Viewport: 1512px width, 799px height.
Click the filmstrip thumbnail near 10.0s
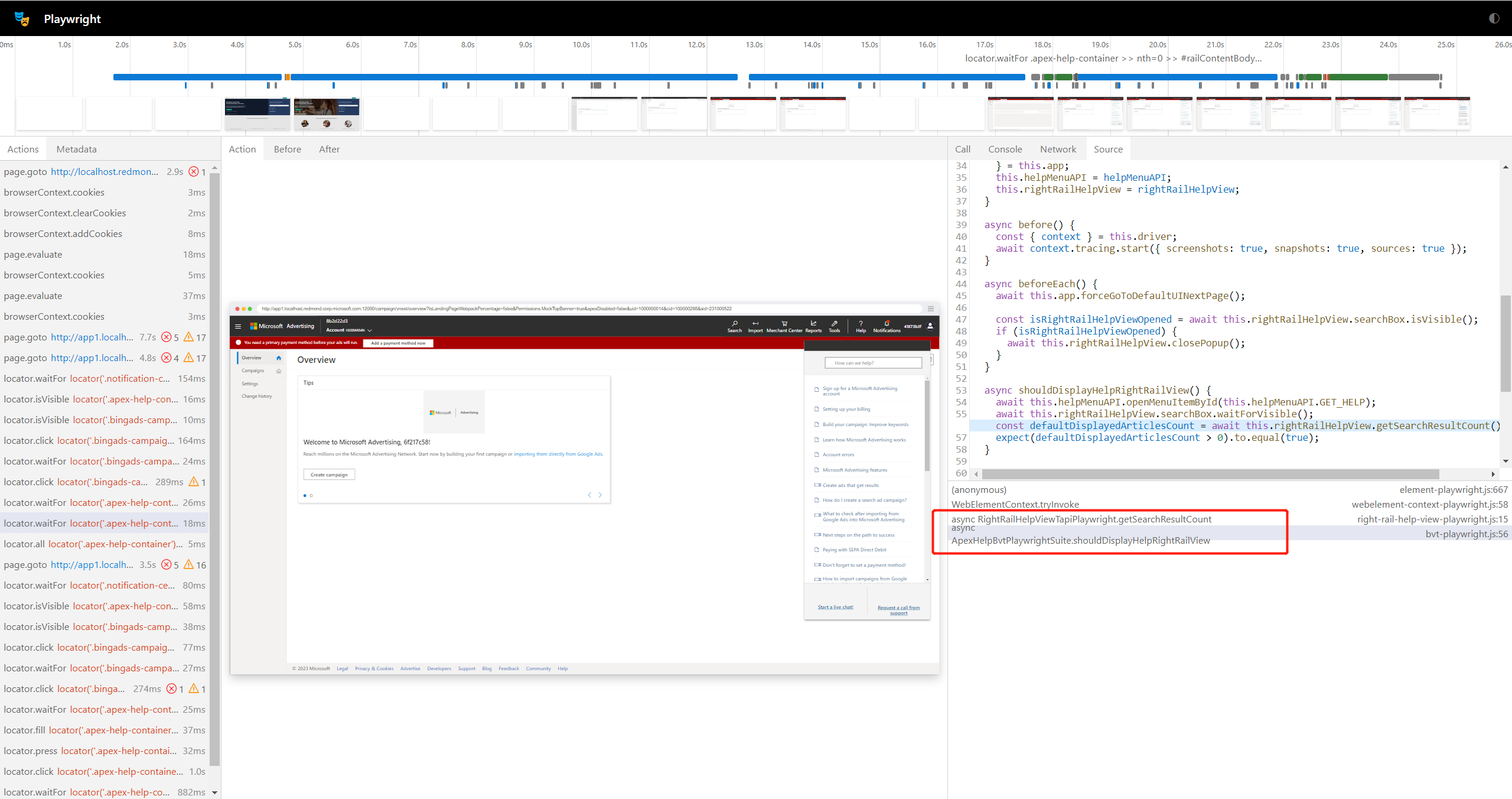click(604, 113)
